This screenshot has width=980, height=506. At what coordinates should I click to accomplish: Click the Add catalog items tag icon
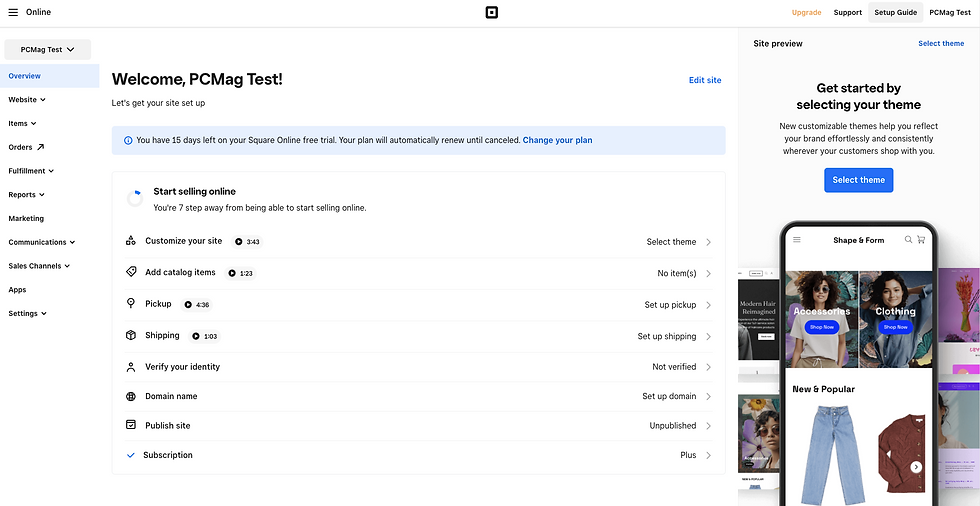click(x=131, y=272)
